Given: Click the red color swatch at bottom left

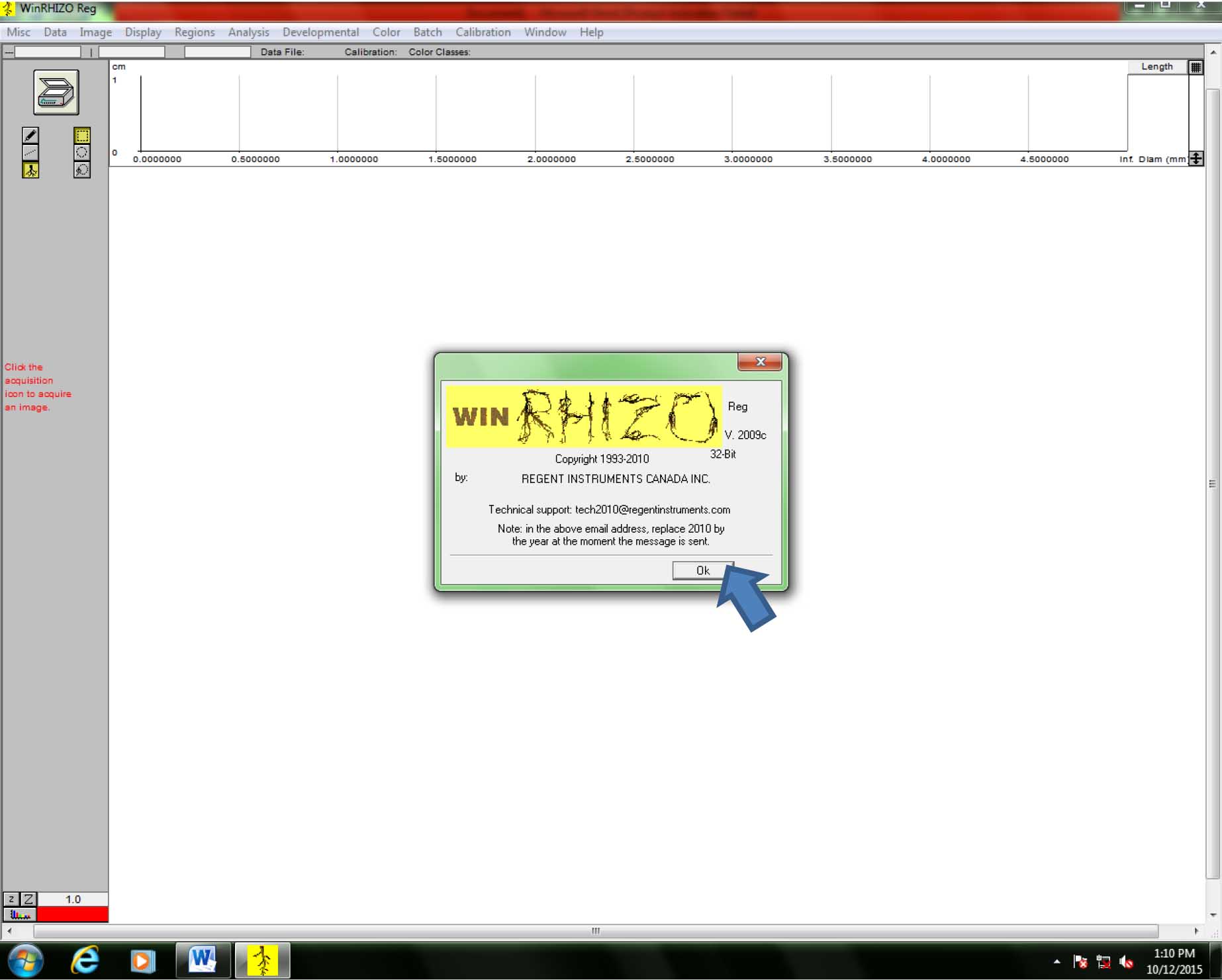Looking at the screenshot, I should click(73, 914).
